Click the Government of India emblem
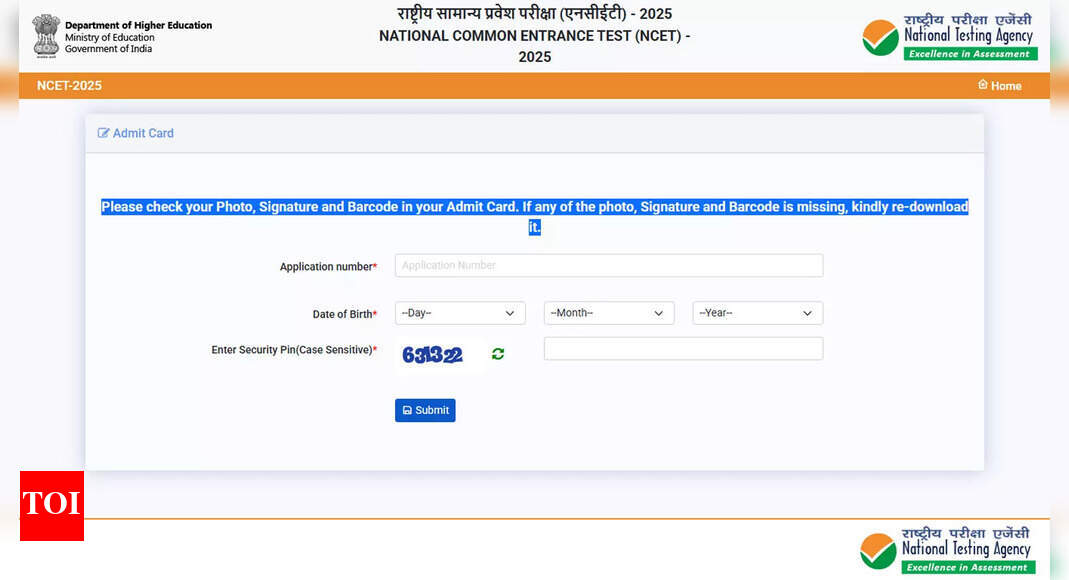Image resolution: width=1069 pixels, height=580 pixels. (46, 36)
